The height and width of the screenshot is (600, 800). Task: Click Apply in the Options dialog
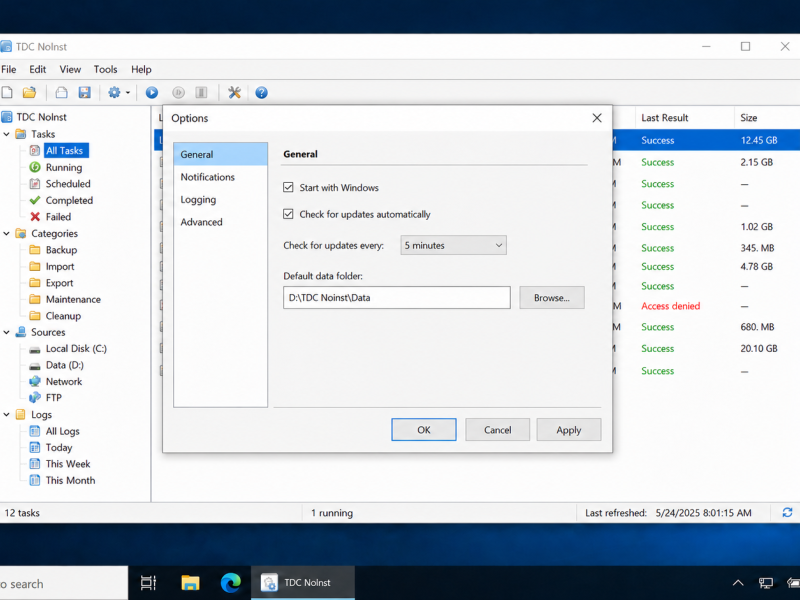coord(569,430)
